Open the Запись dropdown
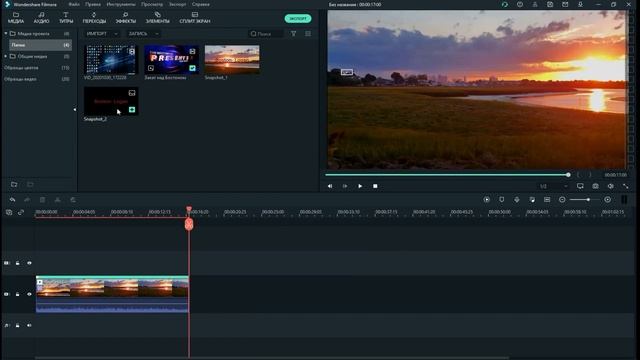 click(143, 34)
